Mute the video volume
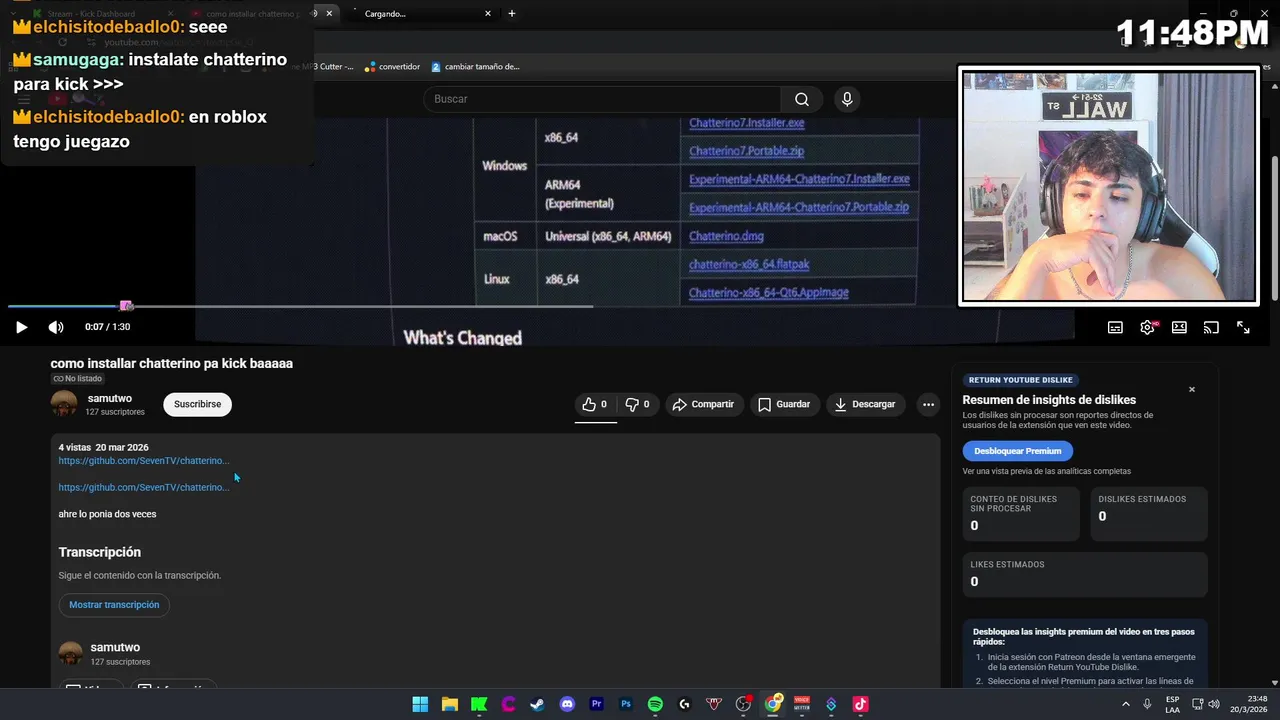 (56, 327)
